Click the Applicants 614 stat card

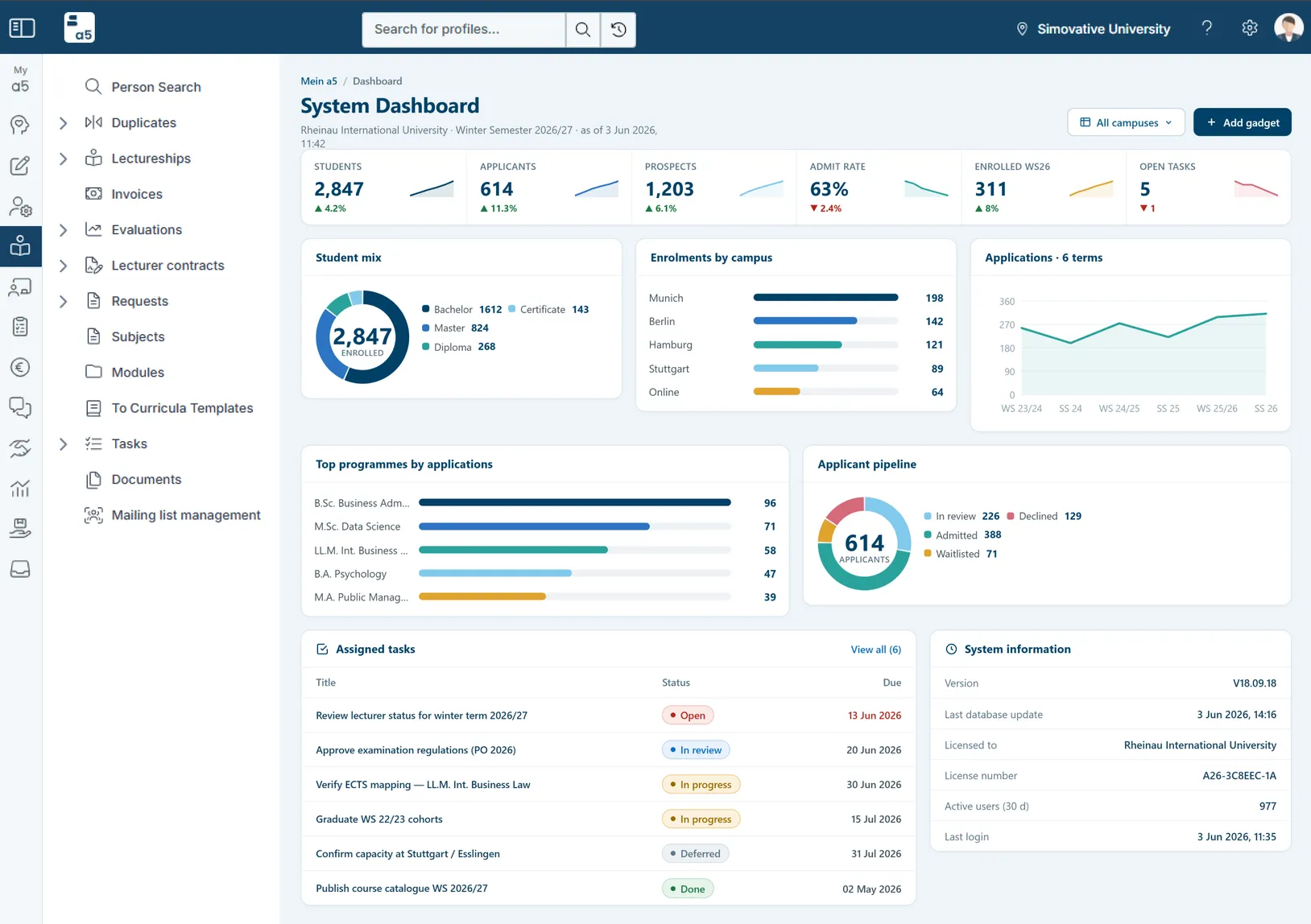point(549,188)
